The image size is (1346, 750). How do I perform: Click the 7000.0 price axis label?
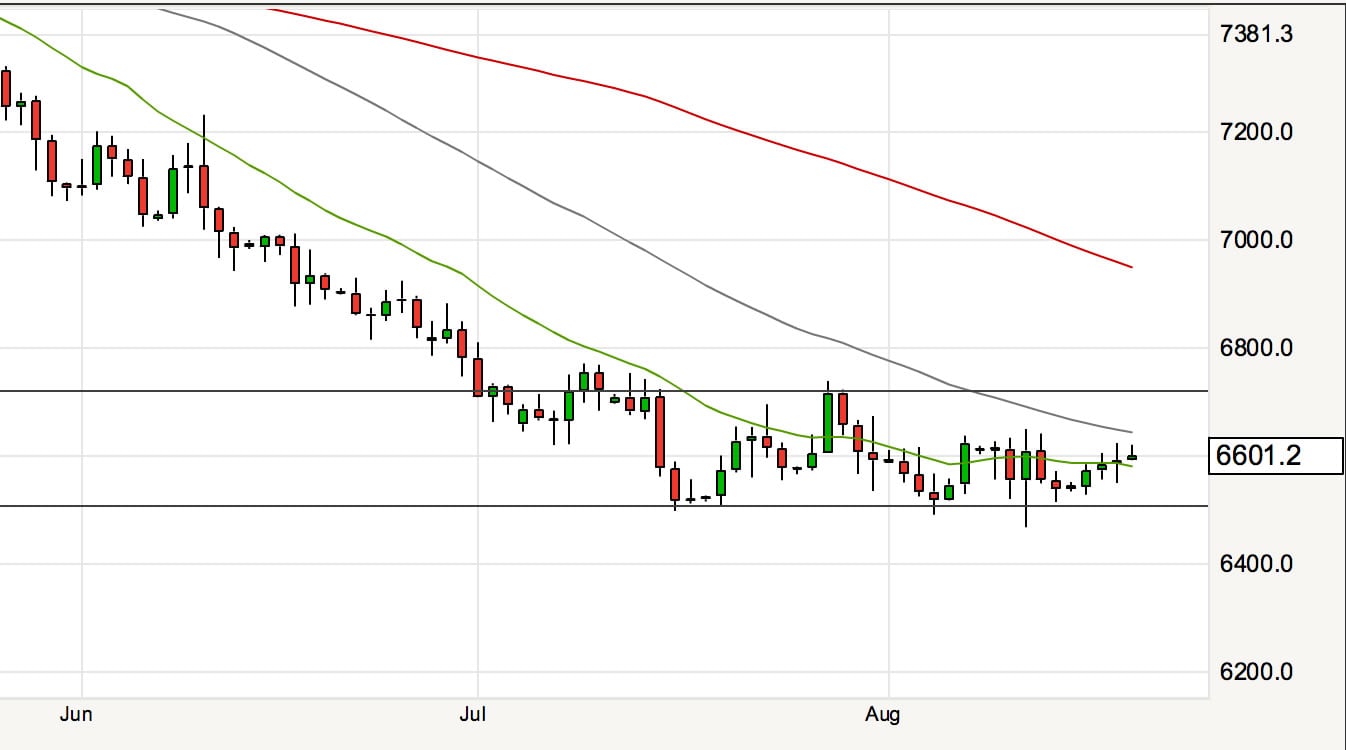click(1256, 240)
